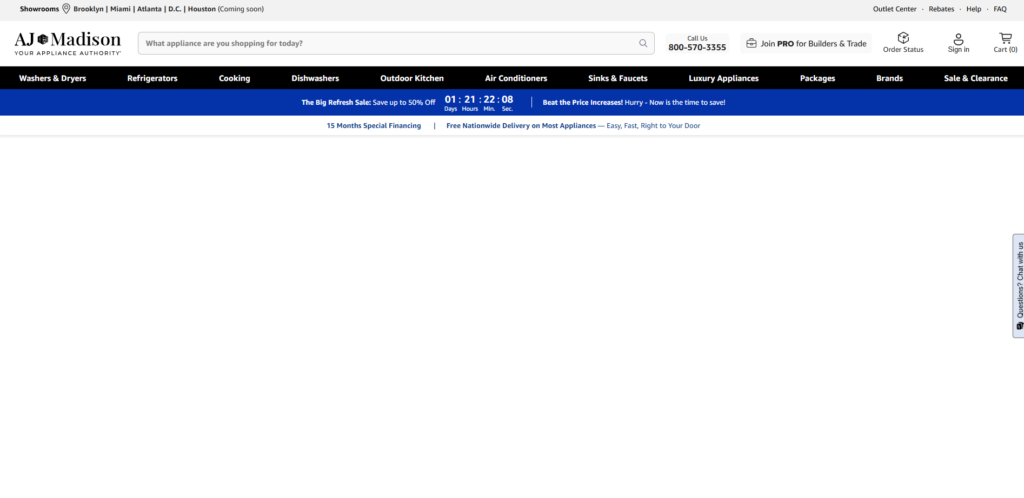Open the shopping Cart icon
Image resolution: width=1024 pixels, height=498 pixels.
click(x=1005, y=38)
